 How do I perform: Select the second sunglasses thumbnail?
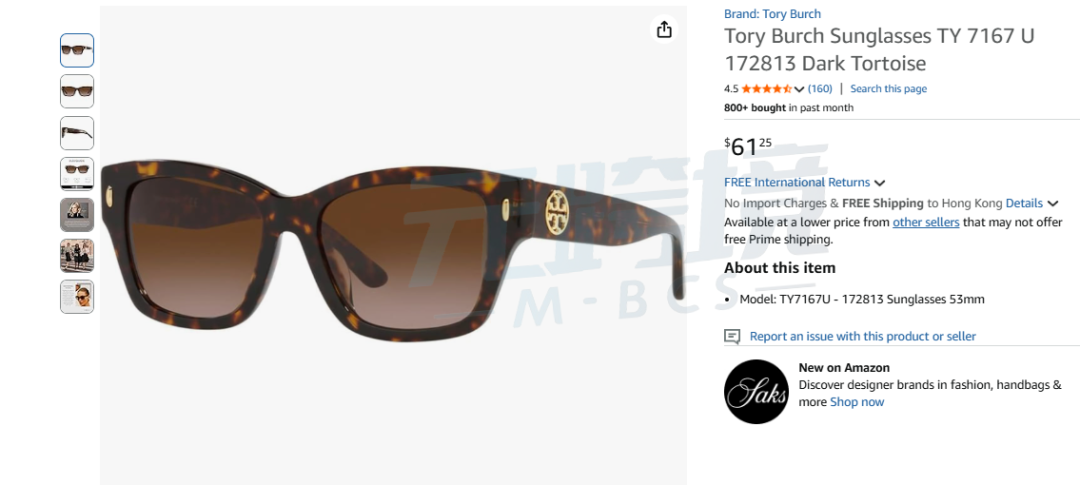(77, 91)
